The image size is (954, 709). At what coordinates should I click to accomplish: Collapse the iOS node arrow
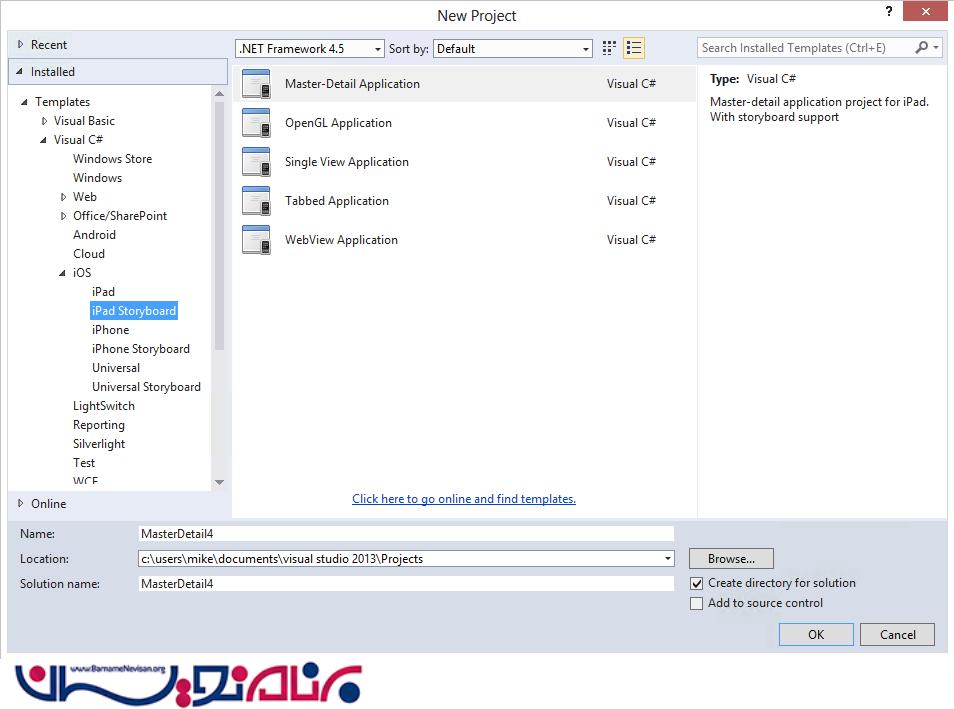(x=62, y=273)
